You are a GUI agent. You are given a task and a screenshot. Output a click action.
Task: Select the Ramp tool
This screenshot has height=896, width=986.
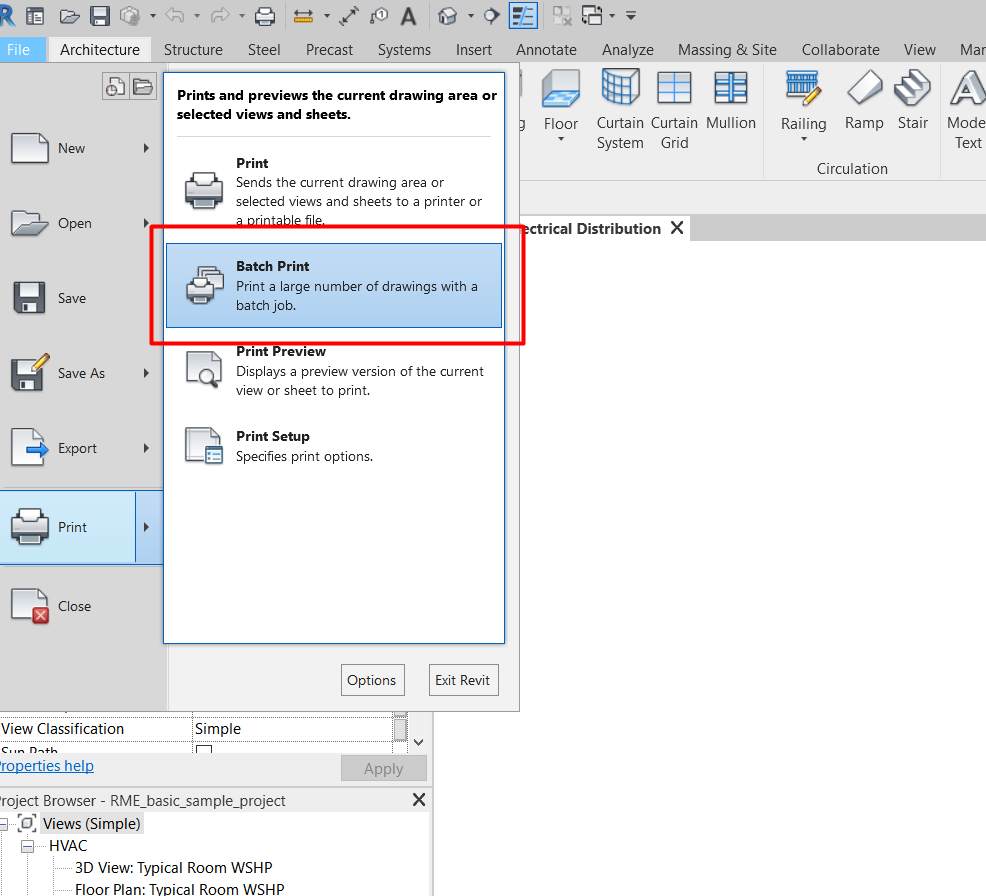(864, 100)
